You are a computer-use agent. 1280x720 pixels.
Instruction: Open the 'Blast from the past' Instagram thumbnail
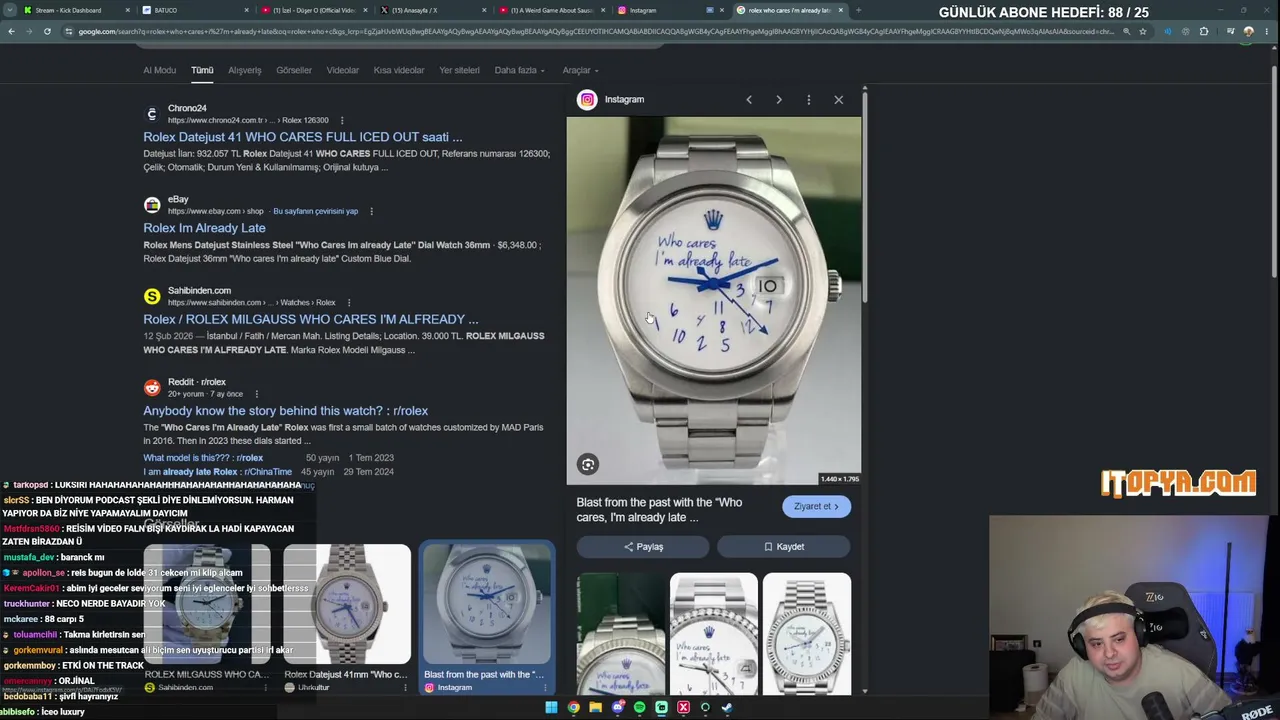coord(486,605)
